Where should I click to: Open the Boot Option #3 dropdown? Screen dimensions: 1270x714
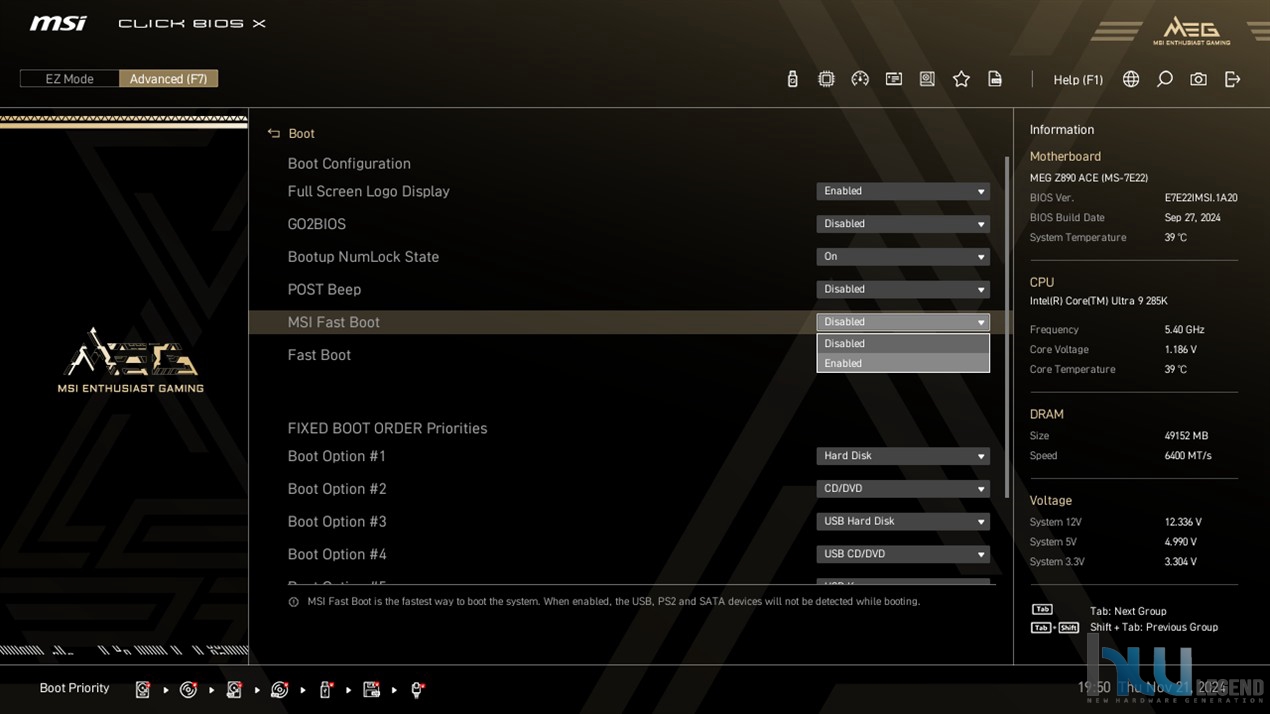click(x=903, y=521)
